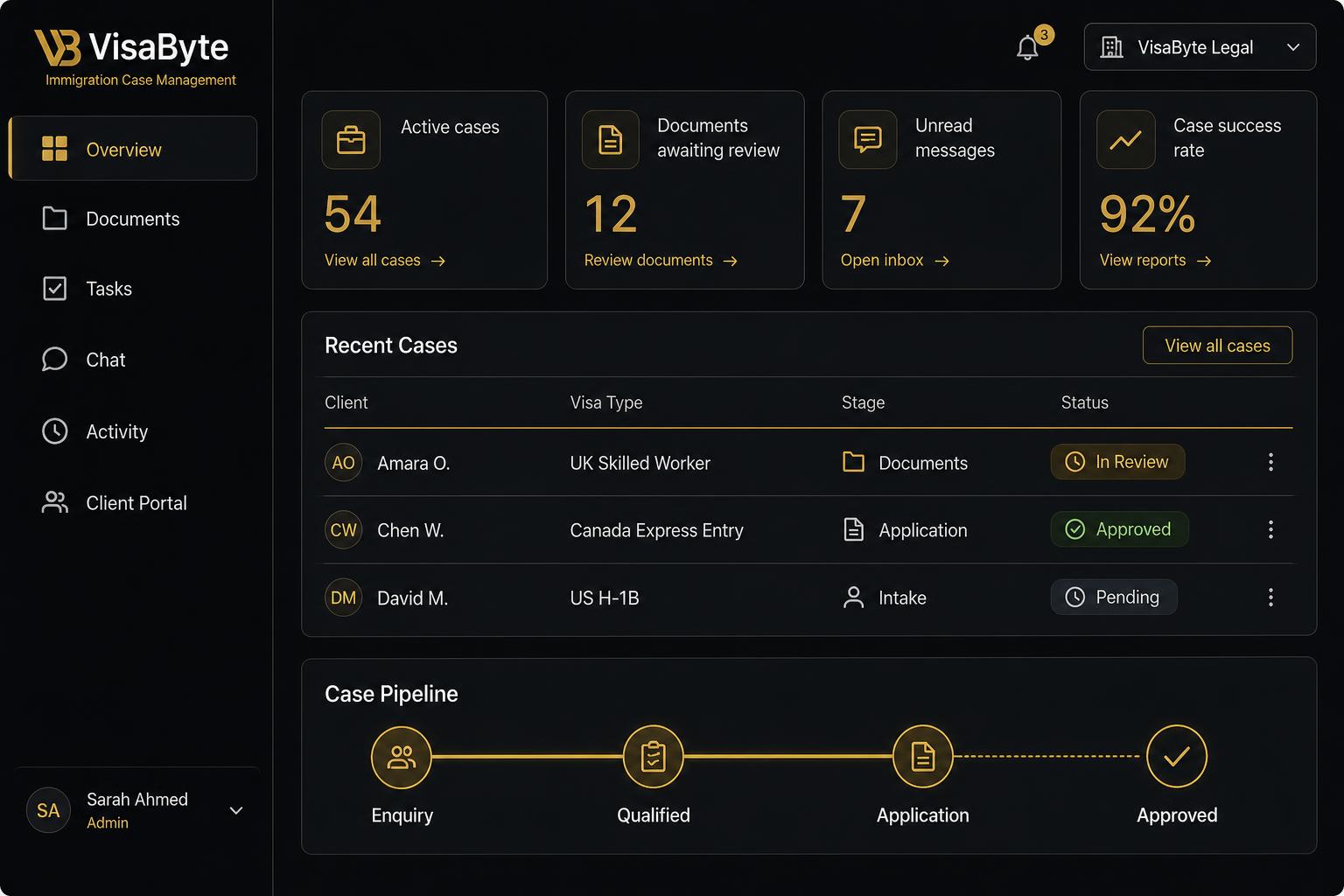Click the VisaByte logo icon

(58, 47)
